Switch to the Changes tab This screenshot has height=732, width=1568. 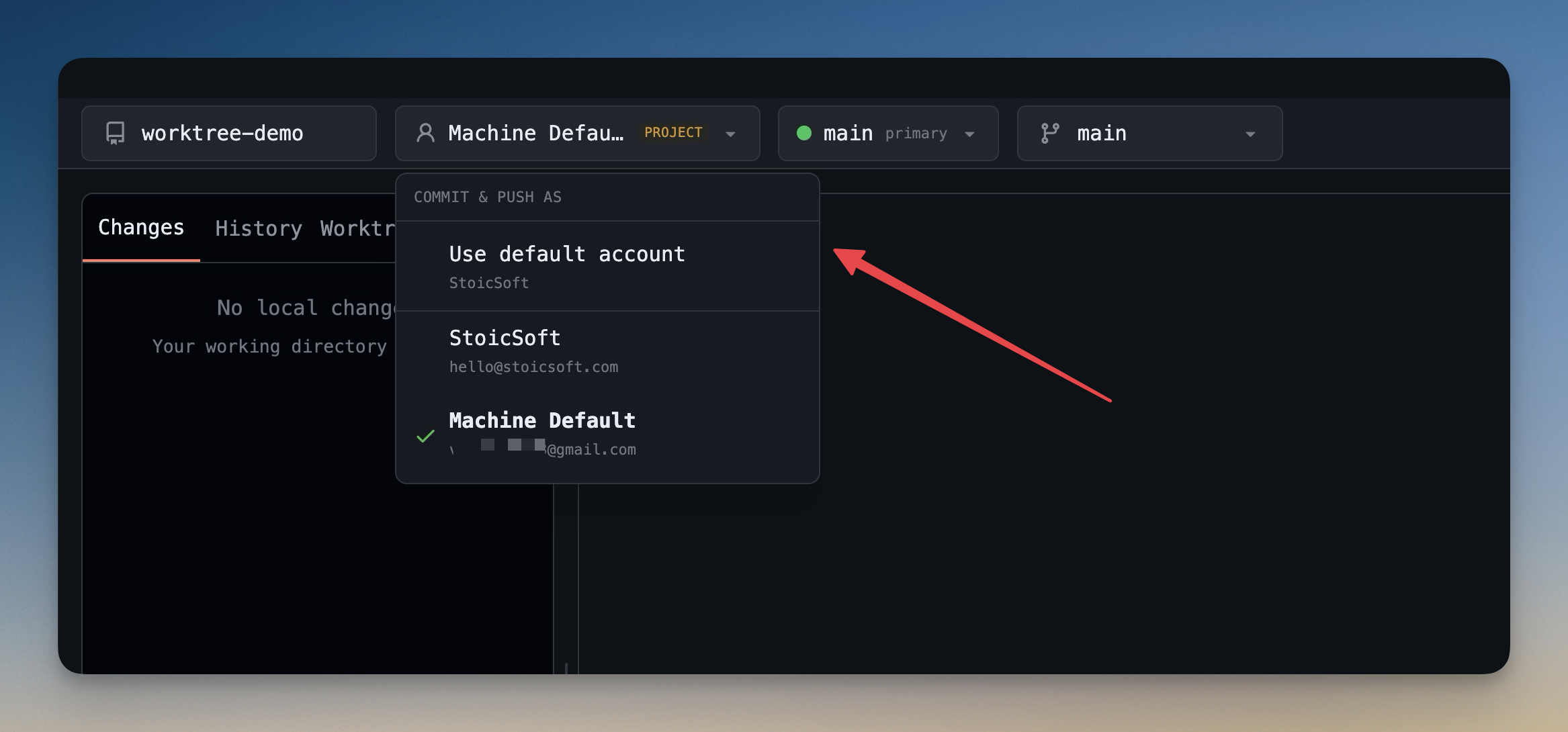[x=141, y=228]
